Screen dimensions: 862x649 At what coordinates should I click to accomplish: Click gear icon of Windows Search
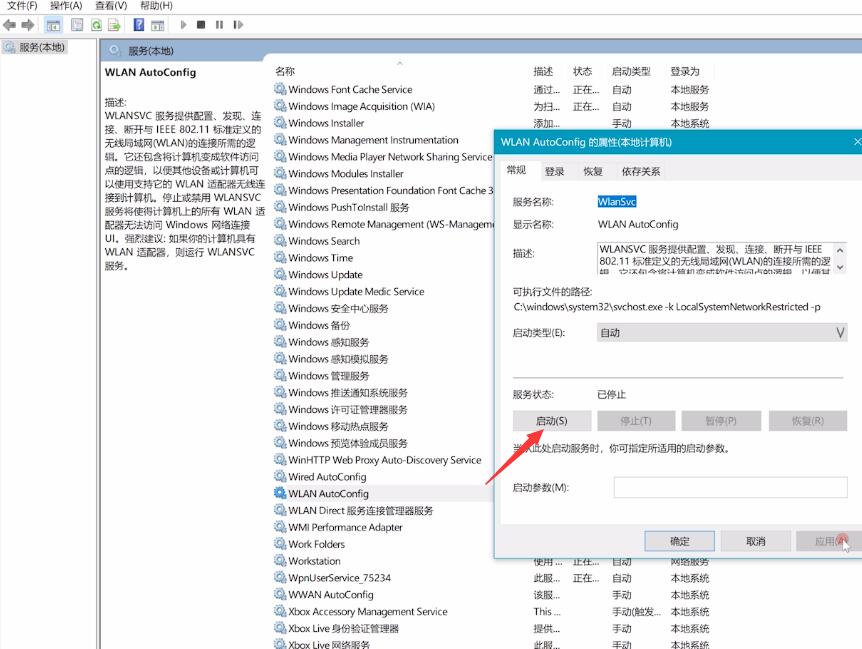point(280,240)
